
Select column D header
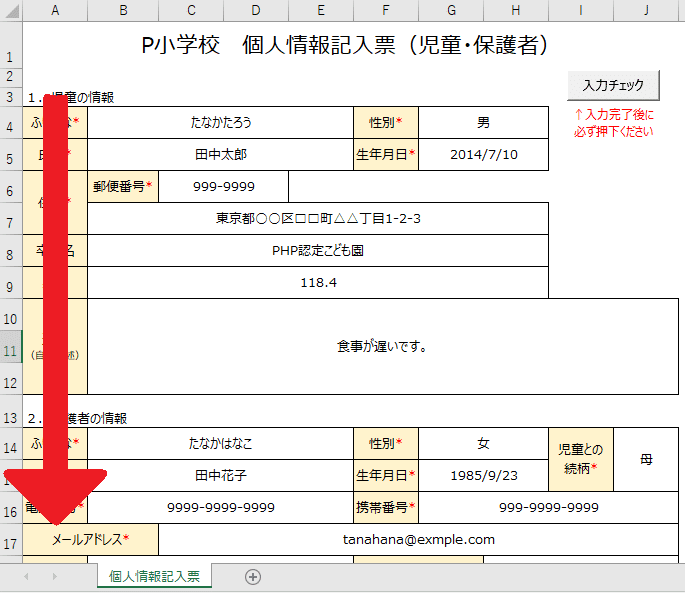(256, 10)
